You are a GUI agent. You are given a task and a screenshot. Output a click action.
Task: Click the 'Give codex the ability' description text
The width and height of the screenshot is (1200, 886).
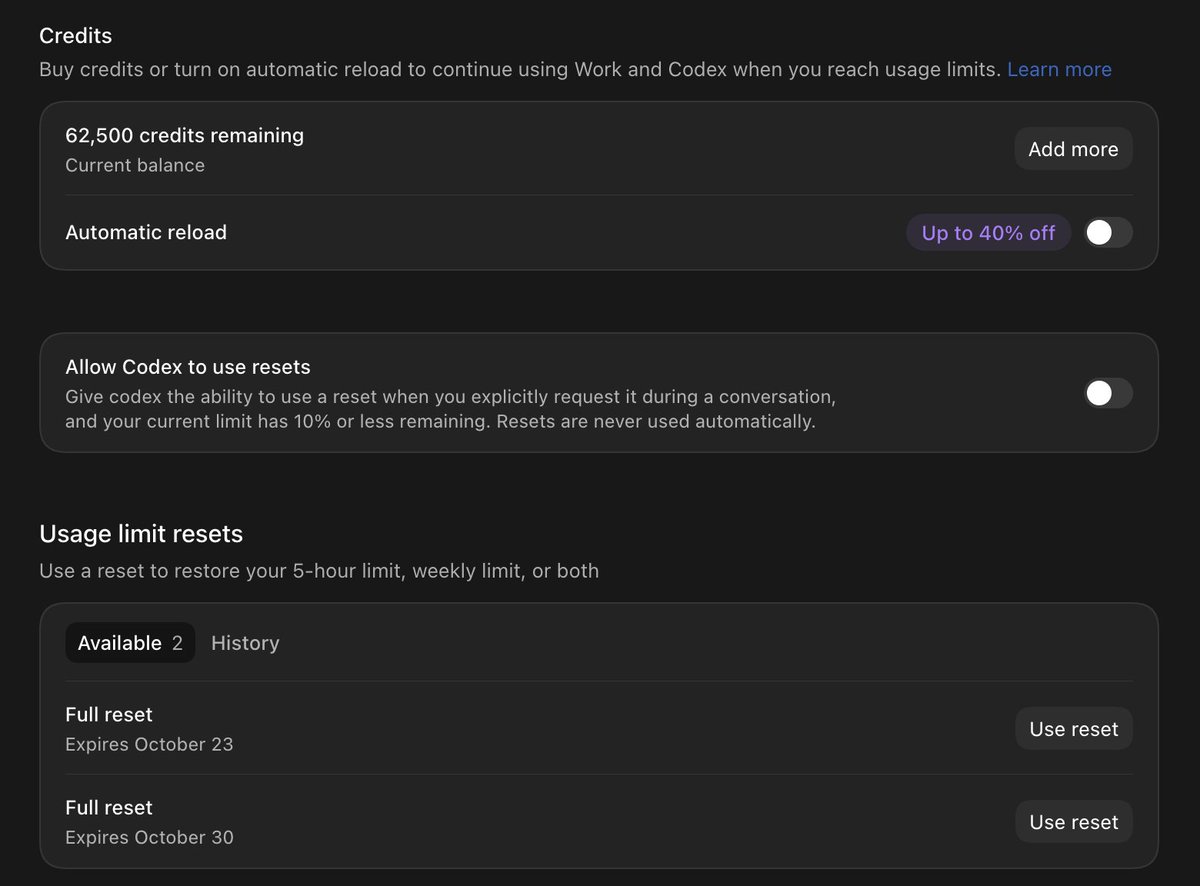(x=450, y=409)
